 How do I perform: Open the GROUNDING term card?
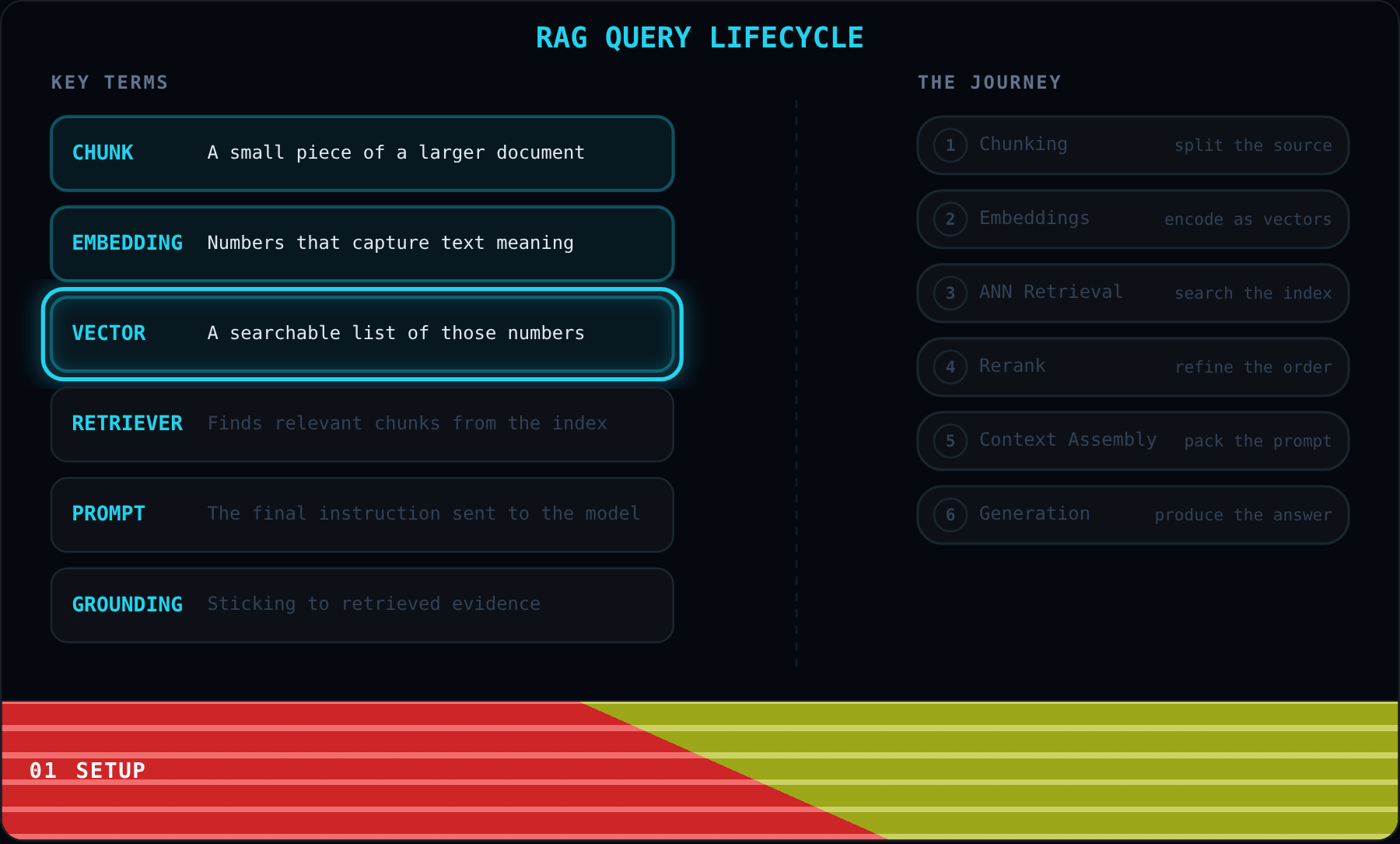click(362, 604)
